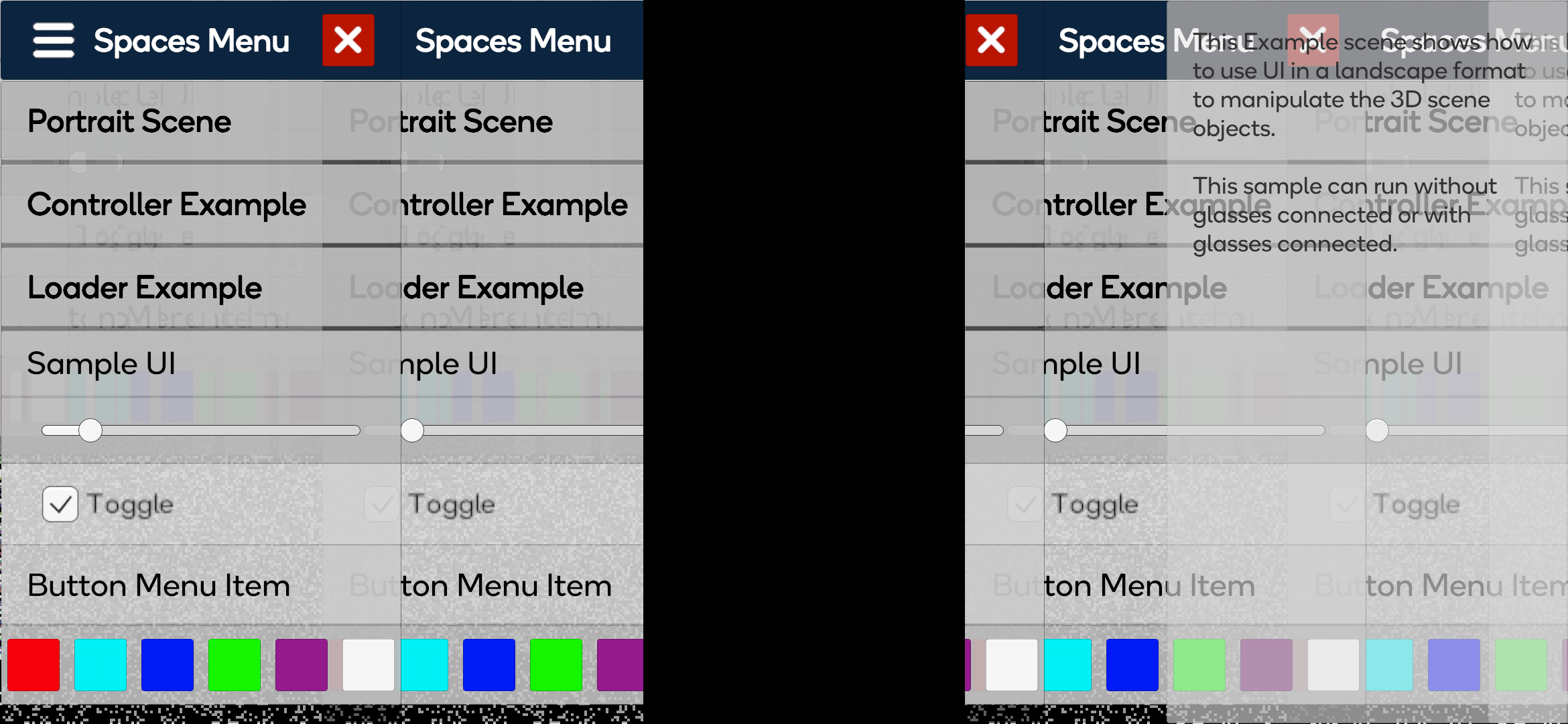Click the red X icon right of the black gap
Image resolution: width=1568 pixels, height=724 pixels.
pyautogui.click(x=992, y=40)
